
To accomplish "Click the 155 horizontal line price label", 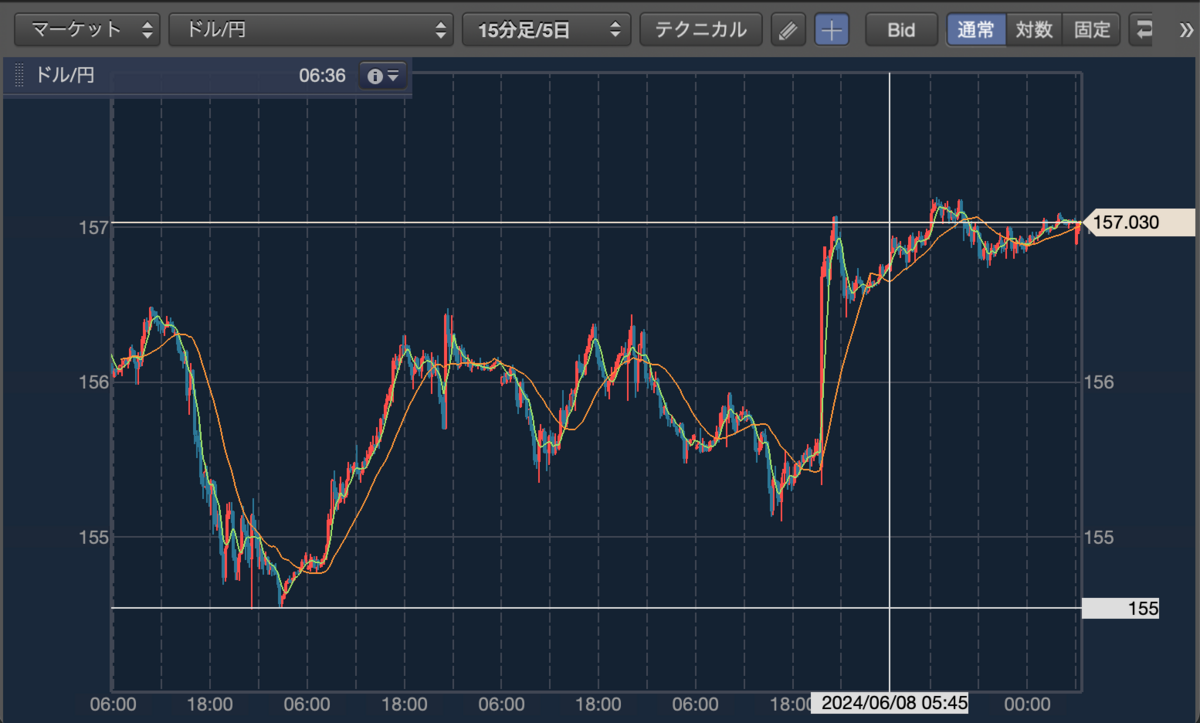I will (1120, 608).
